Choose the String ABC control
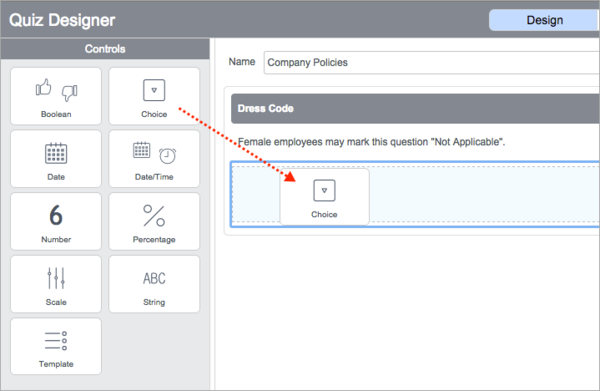Image resolution: width=600 pixels, height=391 pixels. [x=154, y=284]
